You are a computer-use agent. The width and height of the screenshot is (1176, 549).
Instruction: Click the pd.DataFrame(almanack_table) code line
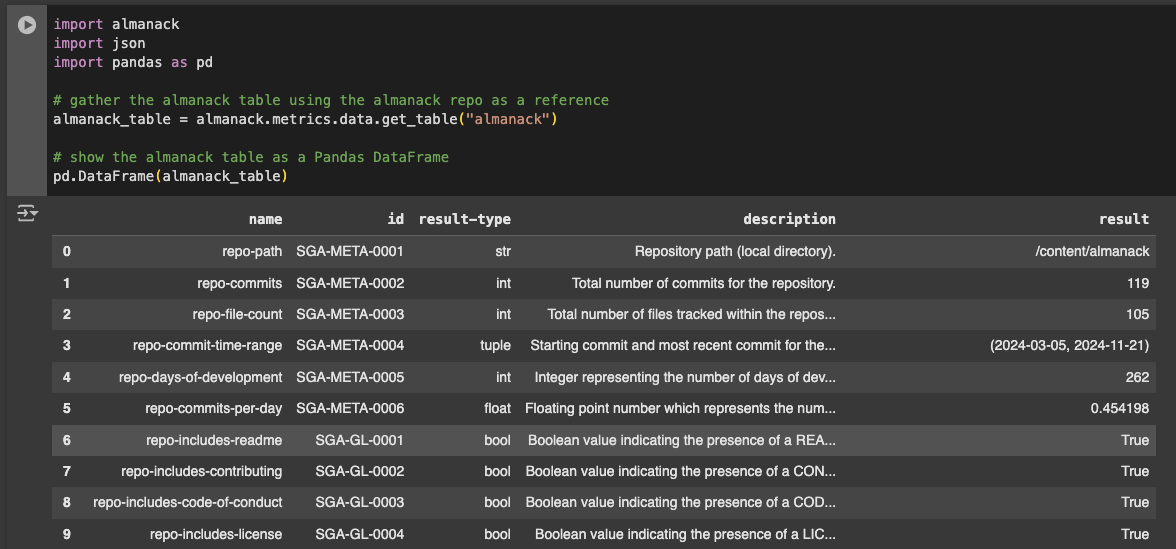pyautogui.click(x=170, y=176)
